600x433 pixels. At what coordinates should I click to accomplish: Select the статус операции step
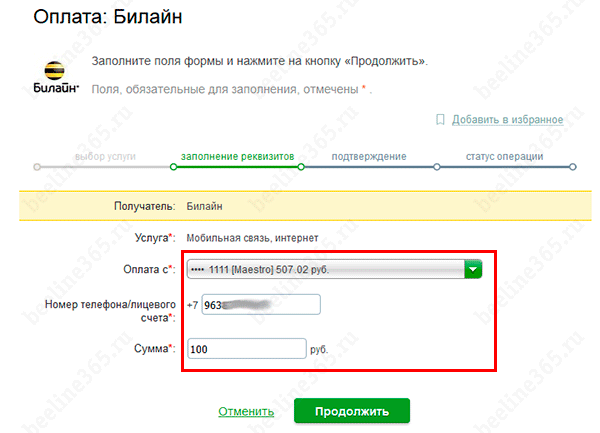pos(504,156)
